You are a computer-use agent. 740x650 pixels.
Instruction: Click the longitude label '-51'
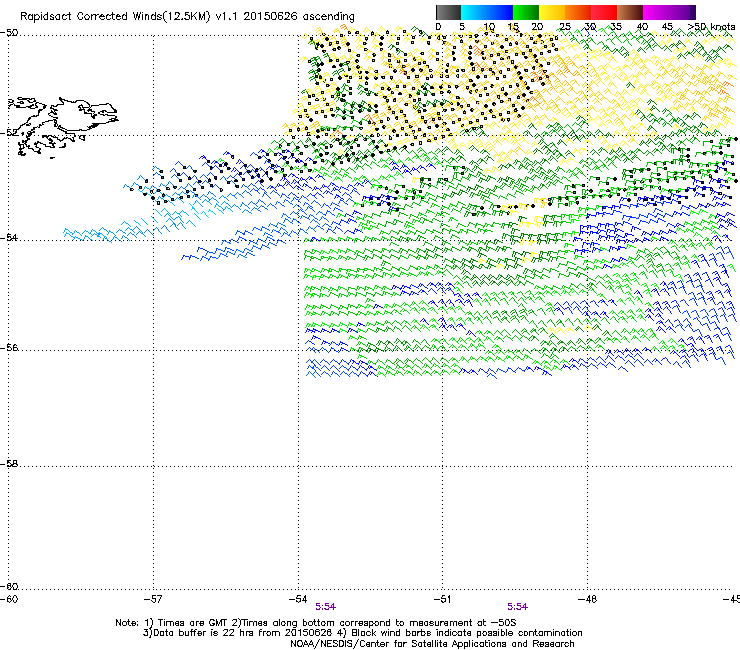(442, 599)
